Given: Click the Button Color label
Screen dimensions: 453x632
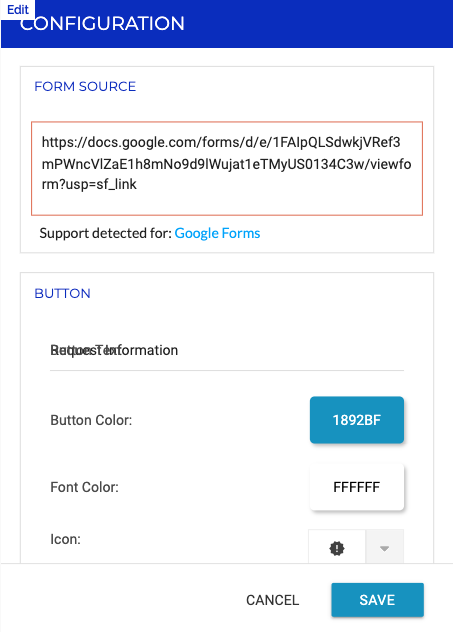Looking at the screenshot, I should coord(91,420).
